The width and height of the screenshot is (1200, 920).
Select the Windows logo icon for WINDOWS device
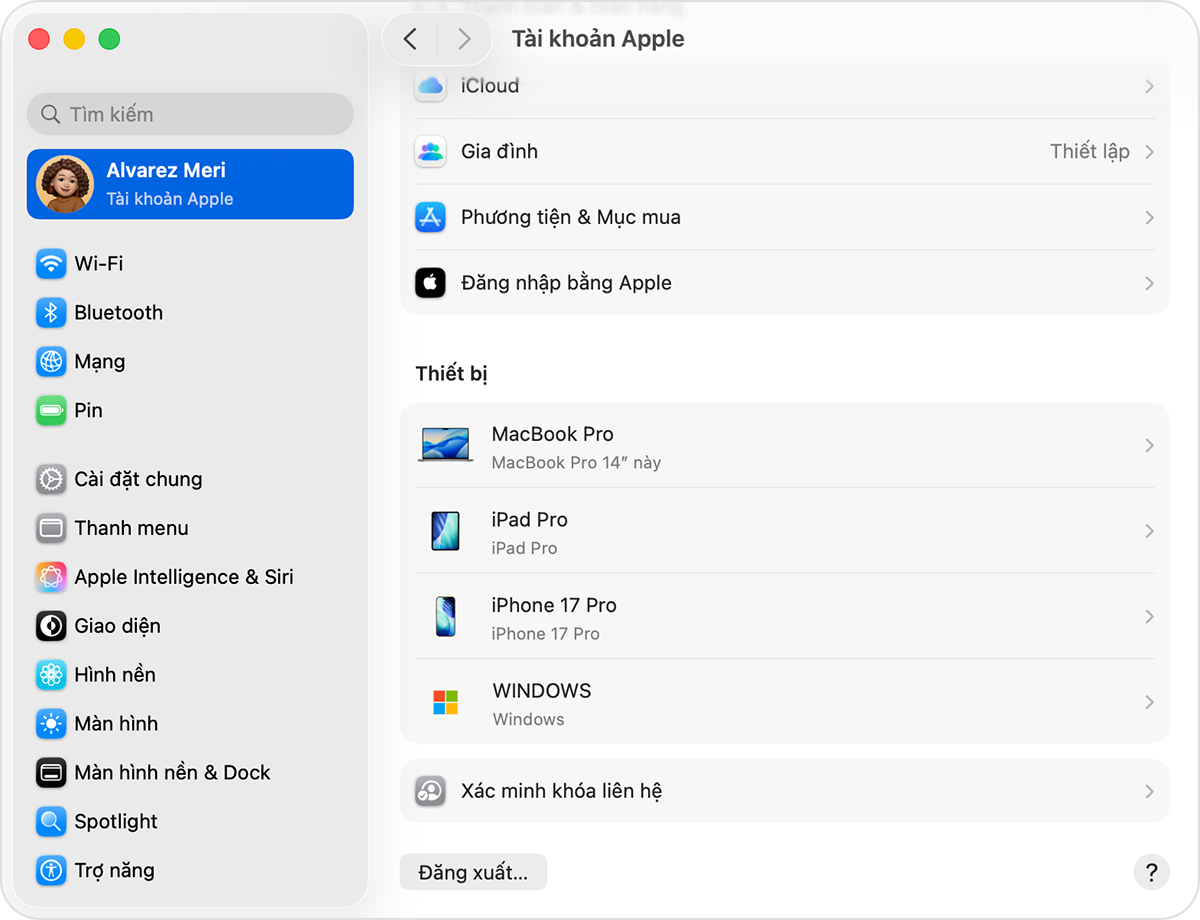tap(445, 702)
